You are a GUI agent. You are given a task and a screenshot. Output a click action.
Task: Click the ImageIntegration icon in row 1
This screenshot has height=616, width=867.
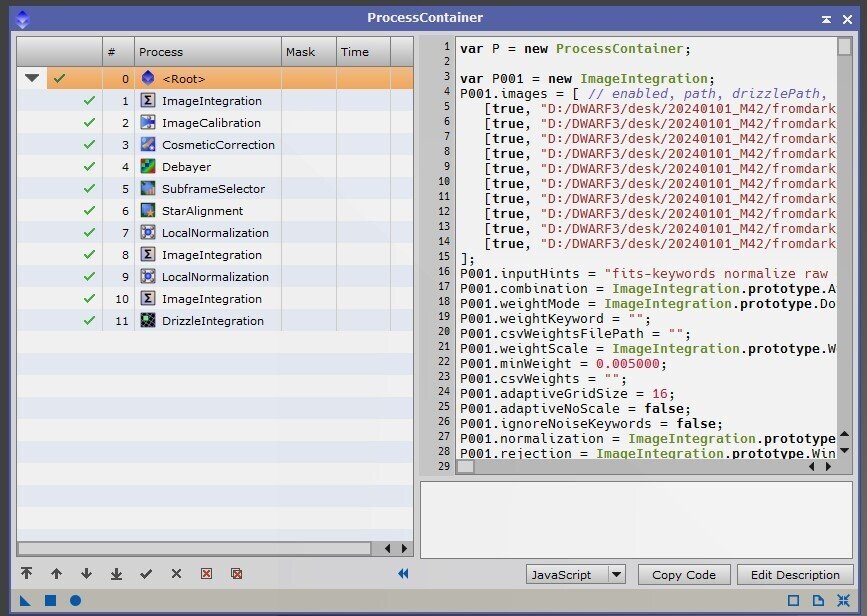pyautogui.click(x=148, y=100)
